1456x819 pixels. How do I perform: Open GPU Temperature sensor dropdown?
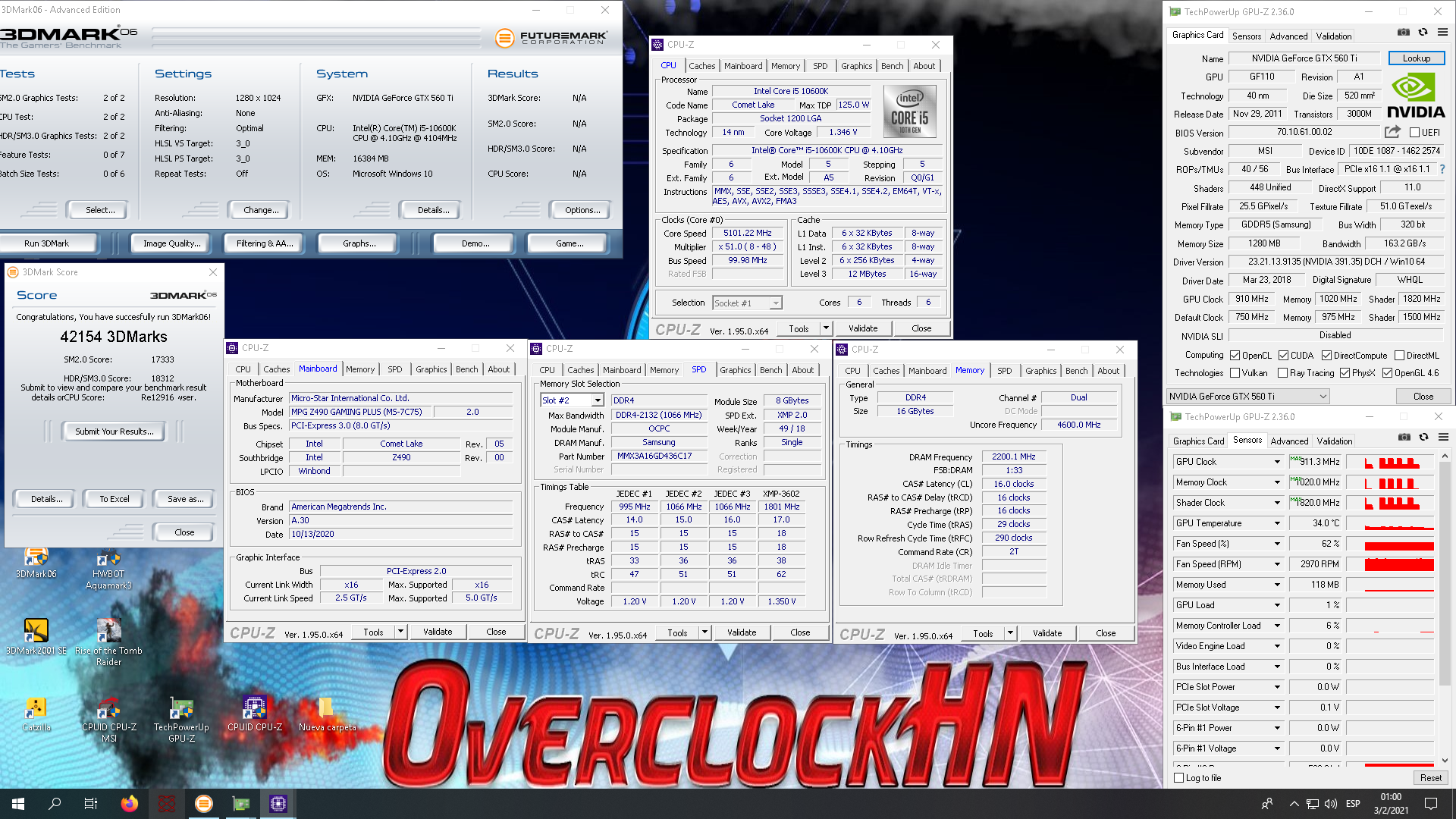point(1277,523)
